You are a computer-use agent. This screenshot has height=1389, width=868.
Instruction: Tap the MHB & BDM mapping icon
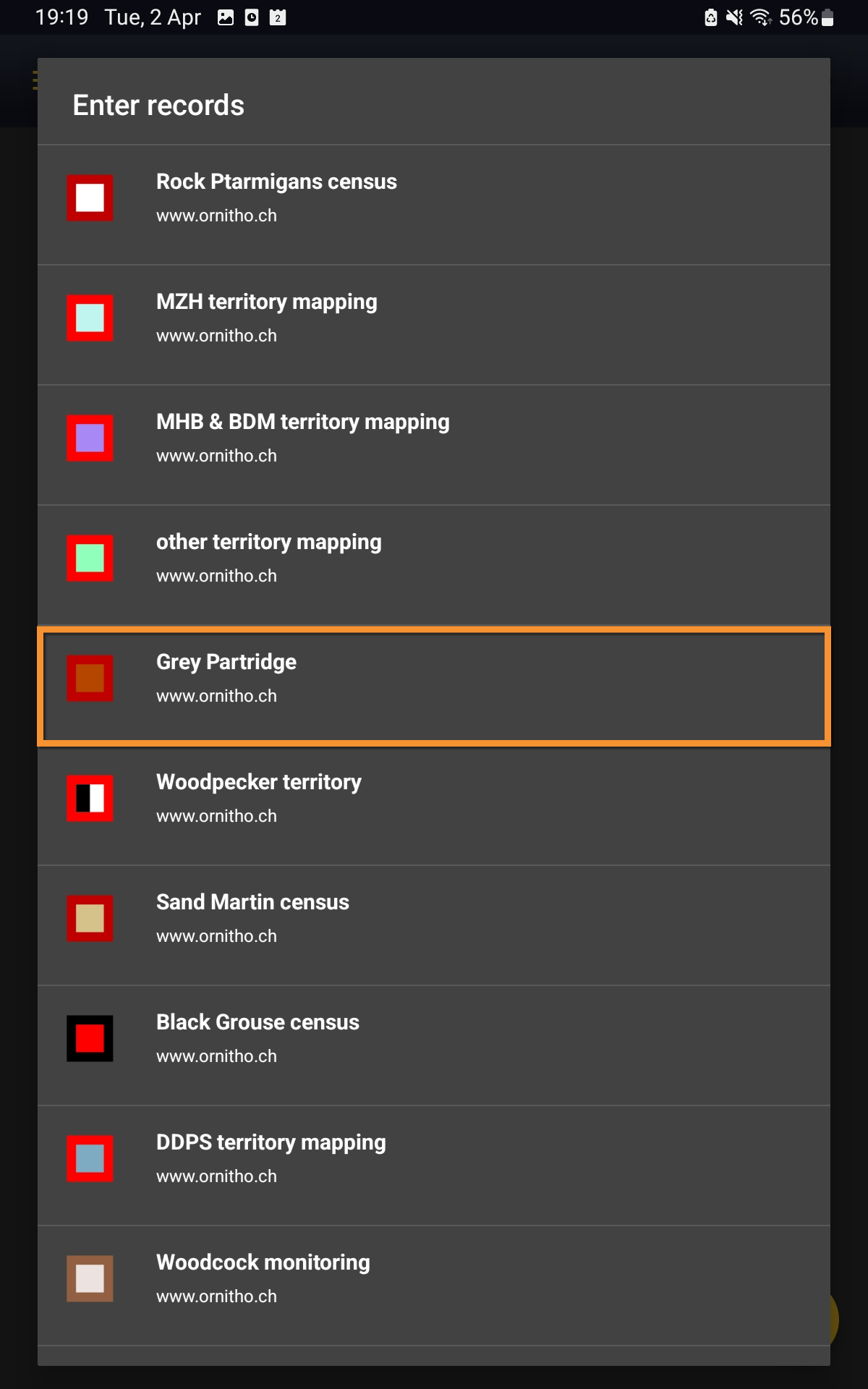tap(90, 438)
